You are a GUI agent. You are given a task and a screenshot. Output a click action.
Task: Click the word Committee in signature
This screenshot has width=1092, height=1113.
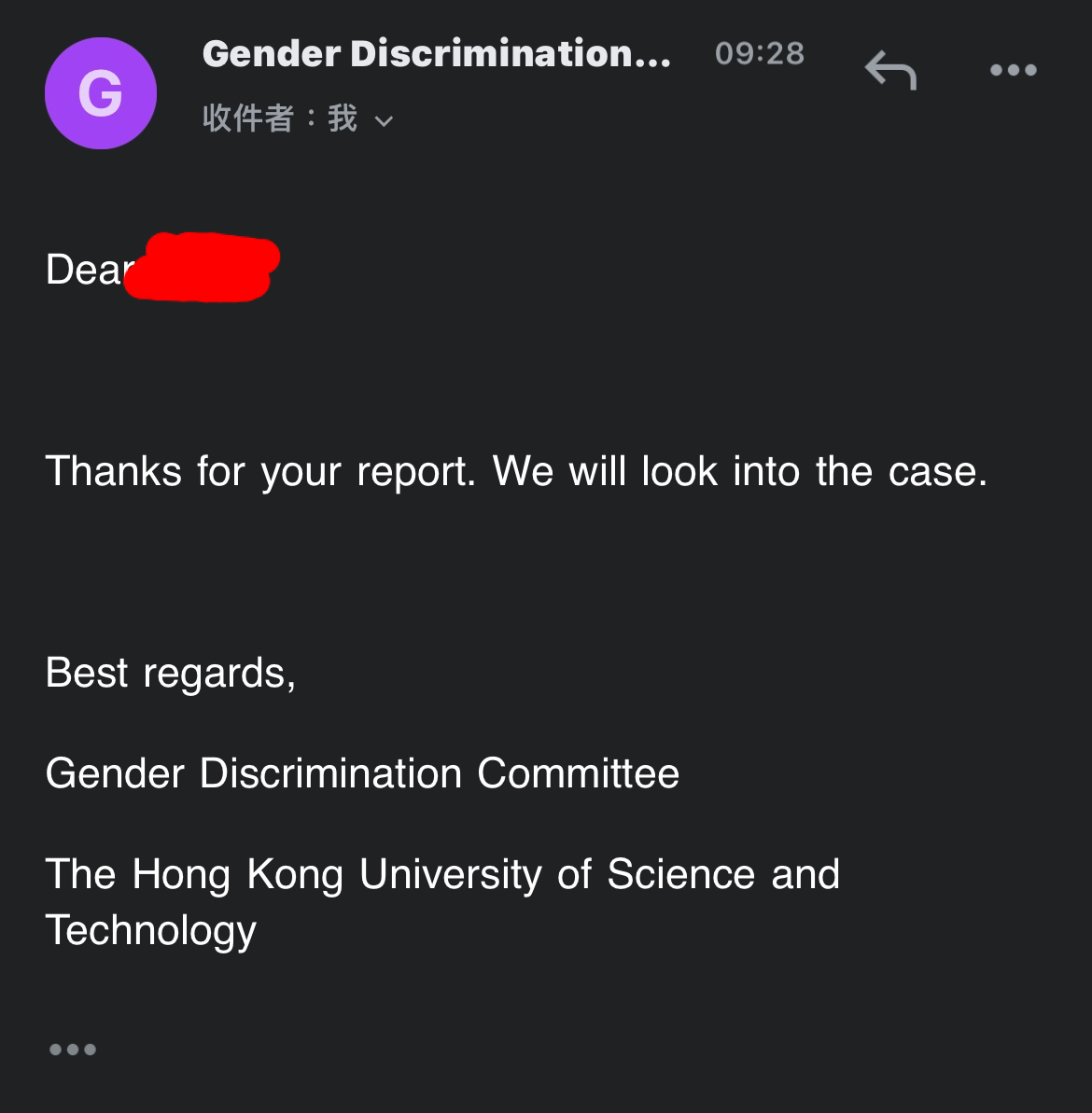tap(578, 773)
